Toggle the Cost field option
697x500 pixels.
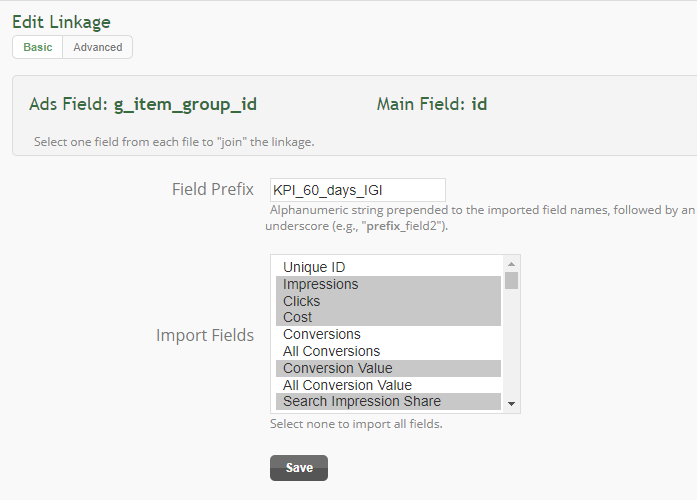(388, 317)
